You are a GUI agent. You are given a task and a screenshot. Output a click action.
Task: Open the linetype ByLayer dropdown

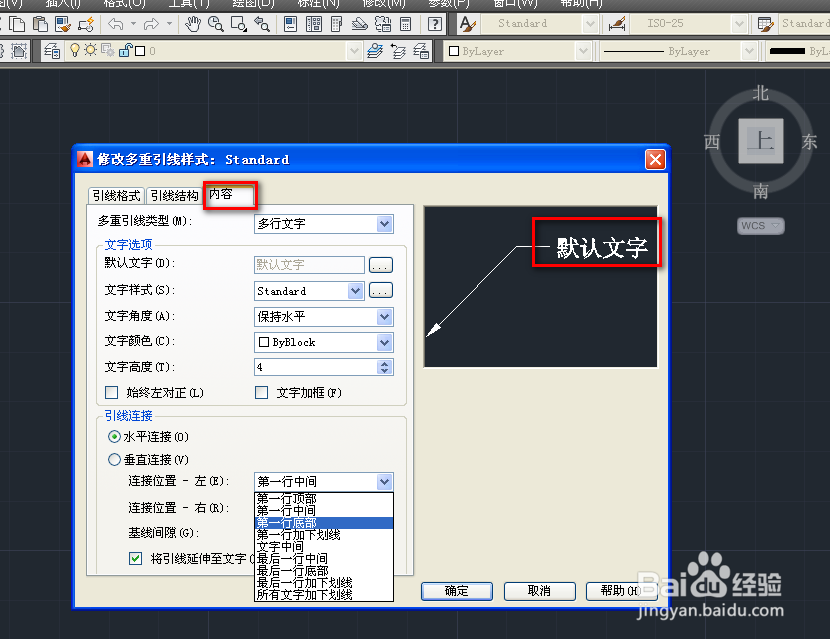pyautogui.click(x=748, y=51)
